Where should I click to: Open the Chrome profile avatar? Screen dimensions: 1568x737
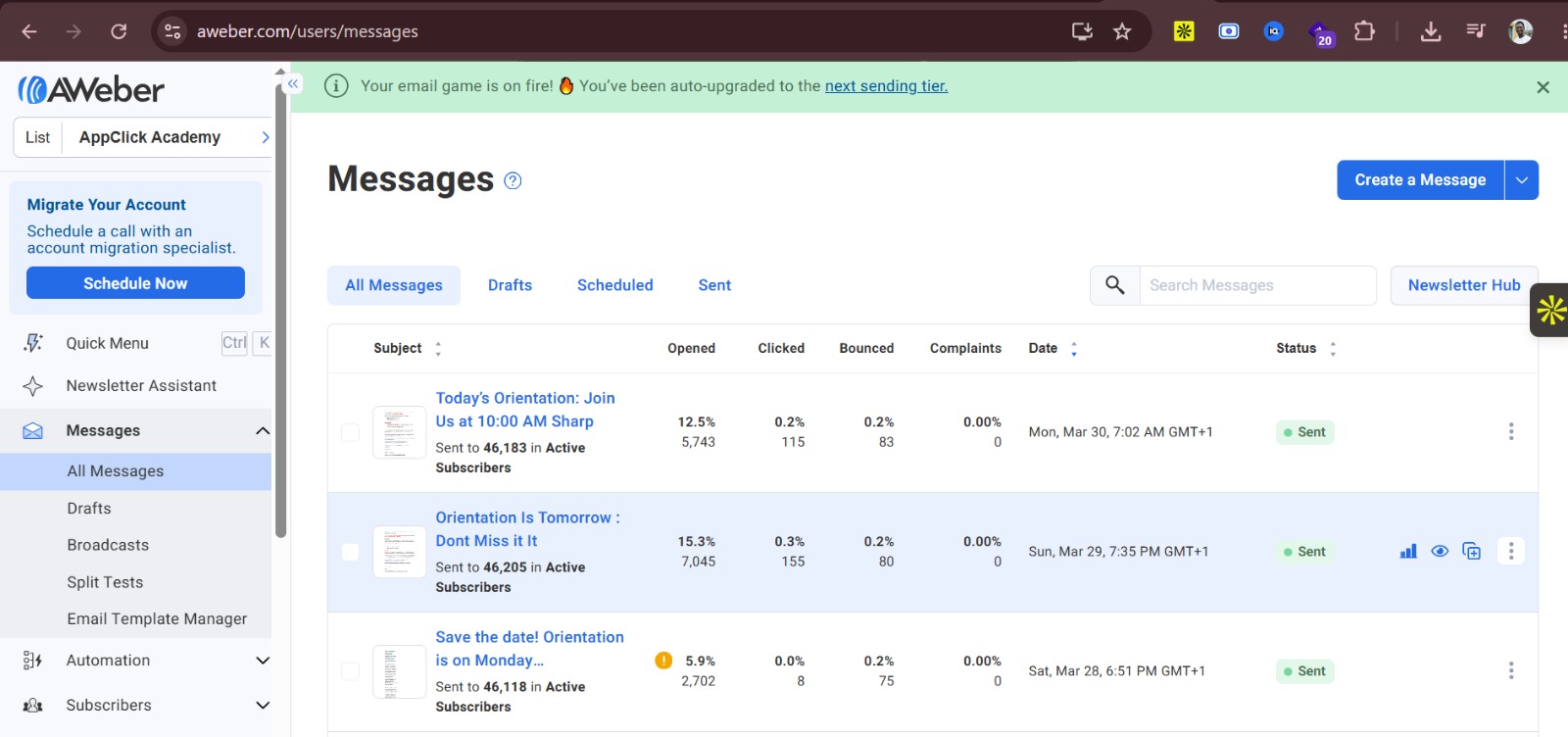point(1521,31)
